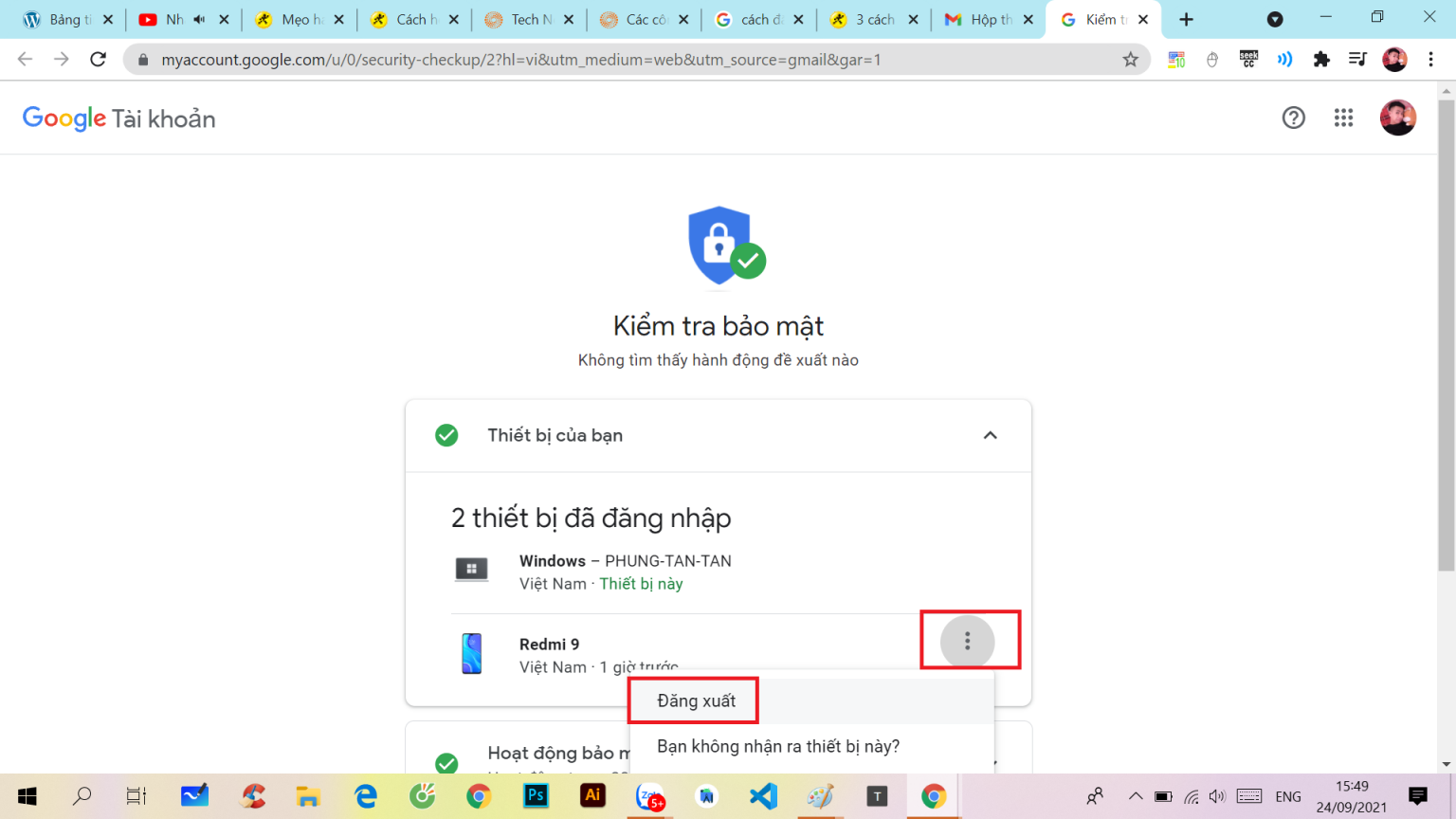
Task: Select "Đăng xuất" from the device menu
Action: (696, 701)
